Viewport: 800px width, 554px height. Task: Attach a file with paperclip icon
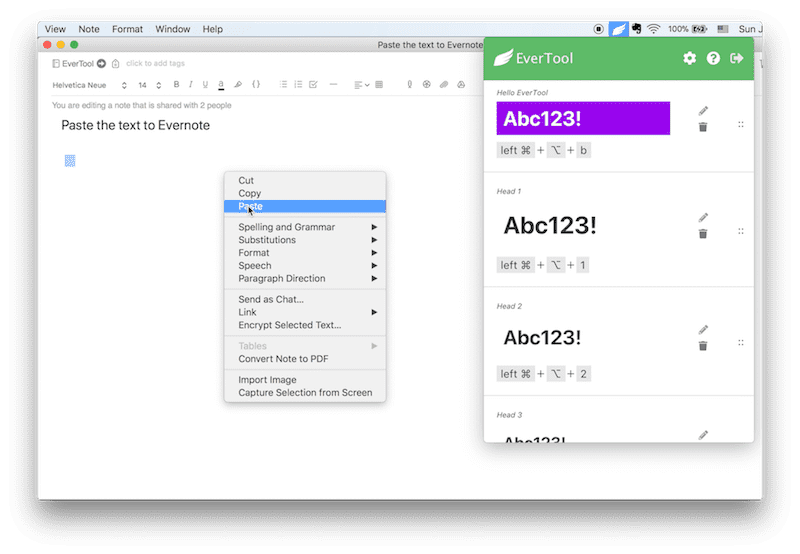coord(444,85)
